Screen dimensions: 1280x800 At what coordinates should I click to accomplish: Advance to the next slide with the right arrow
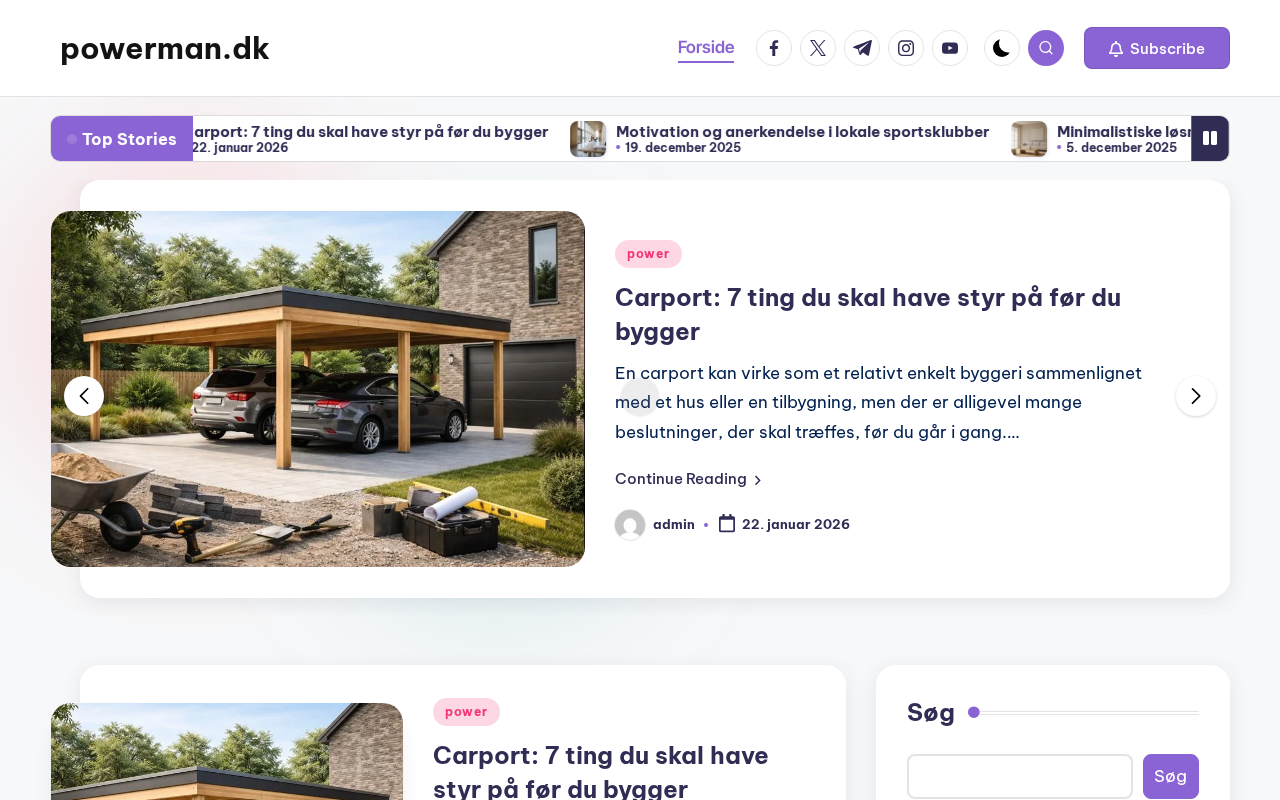(x=1196, y=396)
